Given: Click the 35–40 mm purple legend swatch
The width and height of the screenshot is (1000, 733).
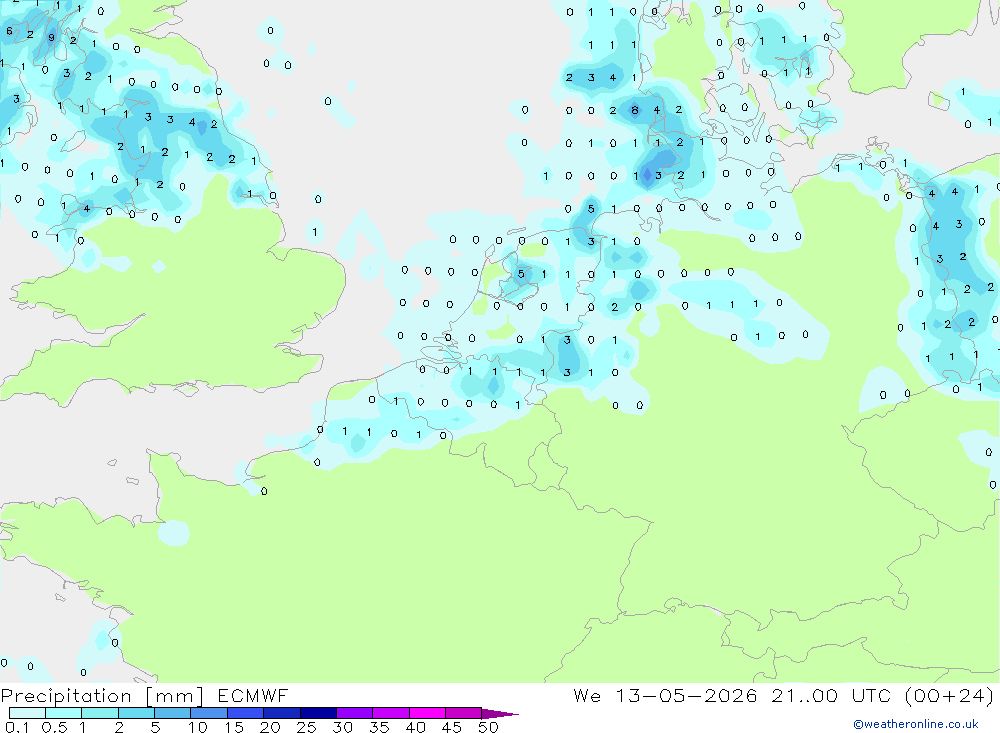Looking at the screenshot, I should click(390, 713).
